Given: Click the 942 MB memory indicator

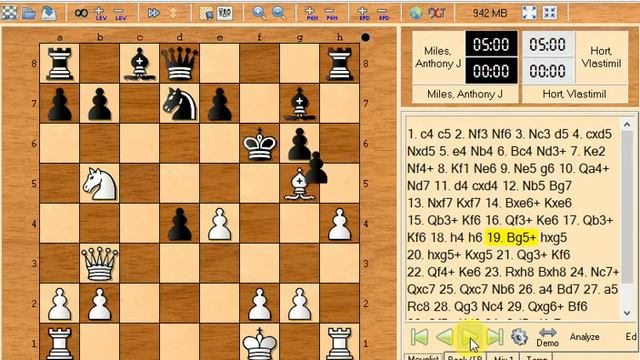Looking at the screenshot, I should (x=489, y=13).
